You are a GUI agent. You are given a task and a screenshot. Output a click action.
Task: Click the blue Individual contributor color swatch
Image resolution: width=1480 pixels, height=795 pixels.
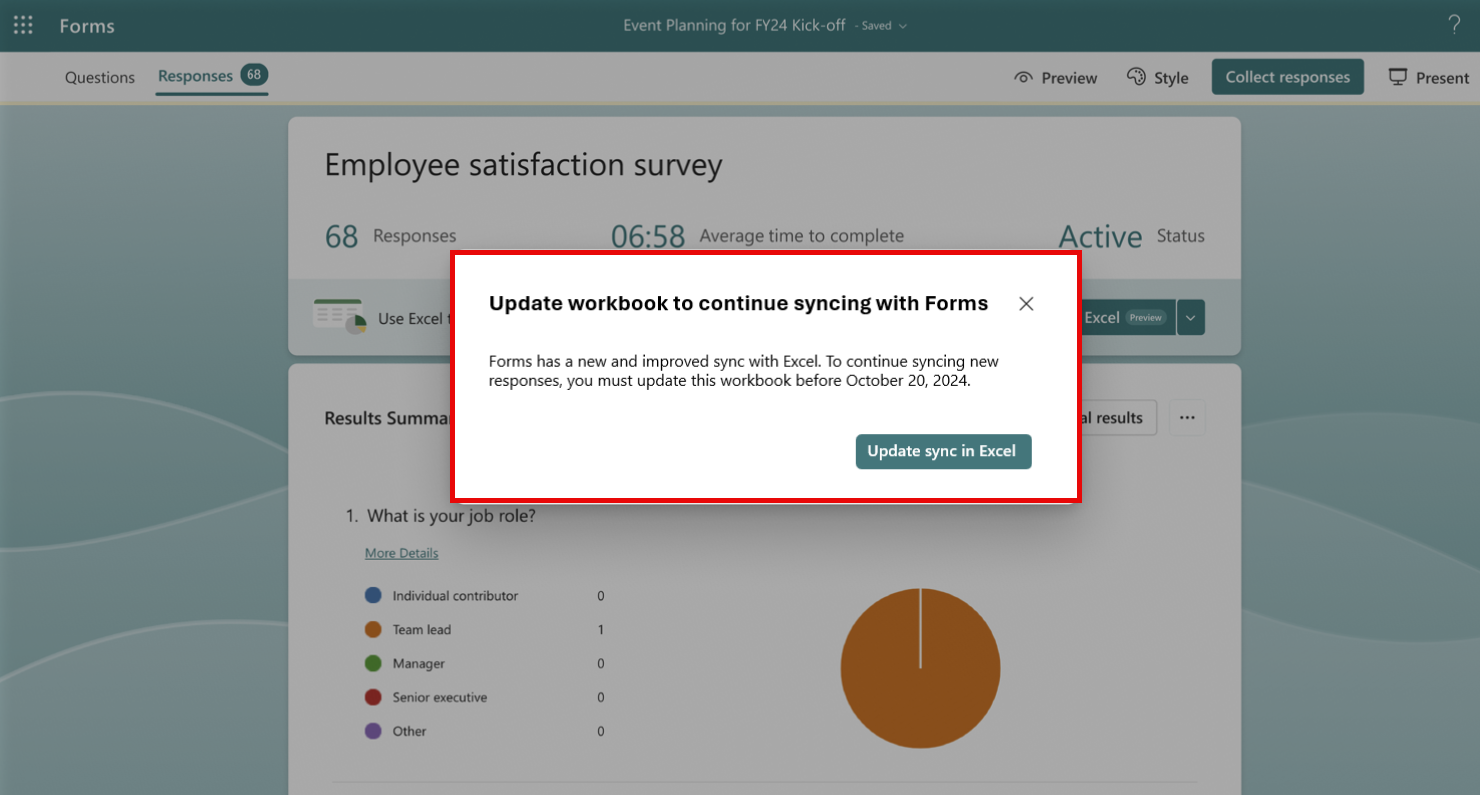(x=371, y=595)
